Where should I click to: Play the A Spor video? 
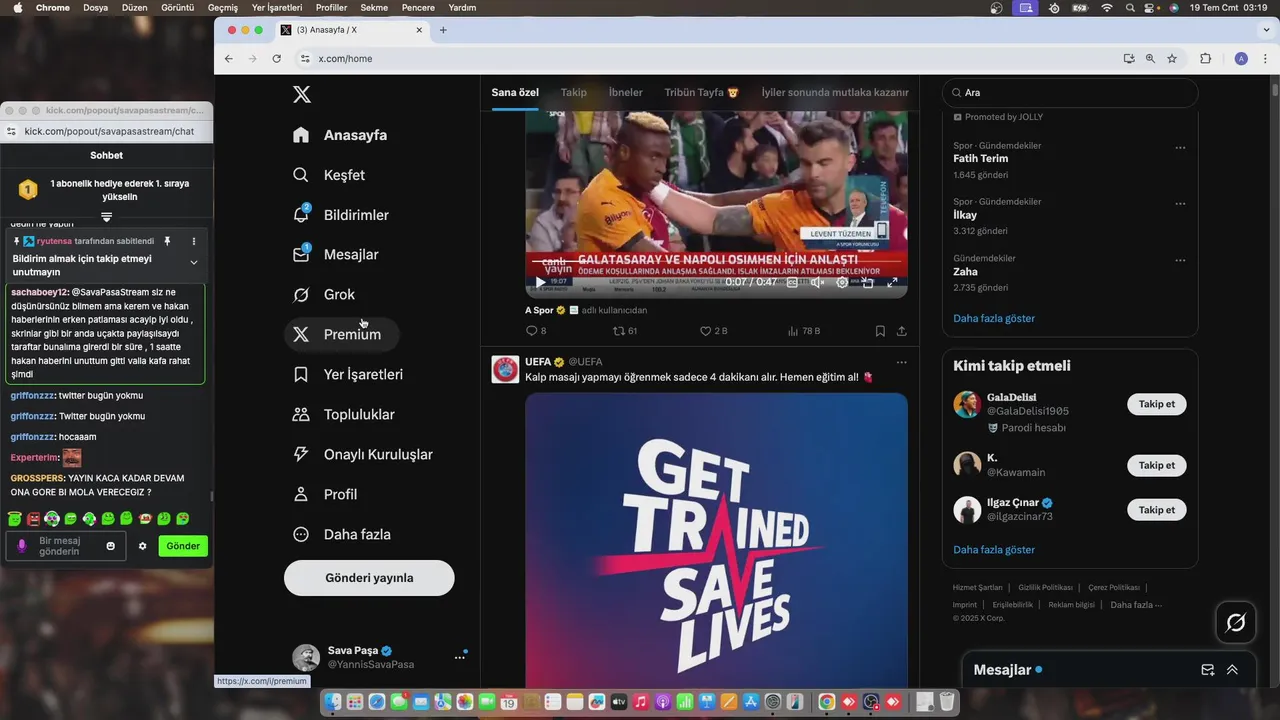pyautogui.click(x=541, y=283)
